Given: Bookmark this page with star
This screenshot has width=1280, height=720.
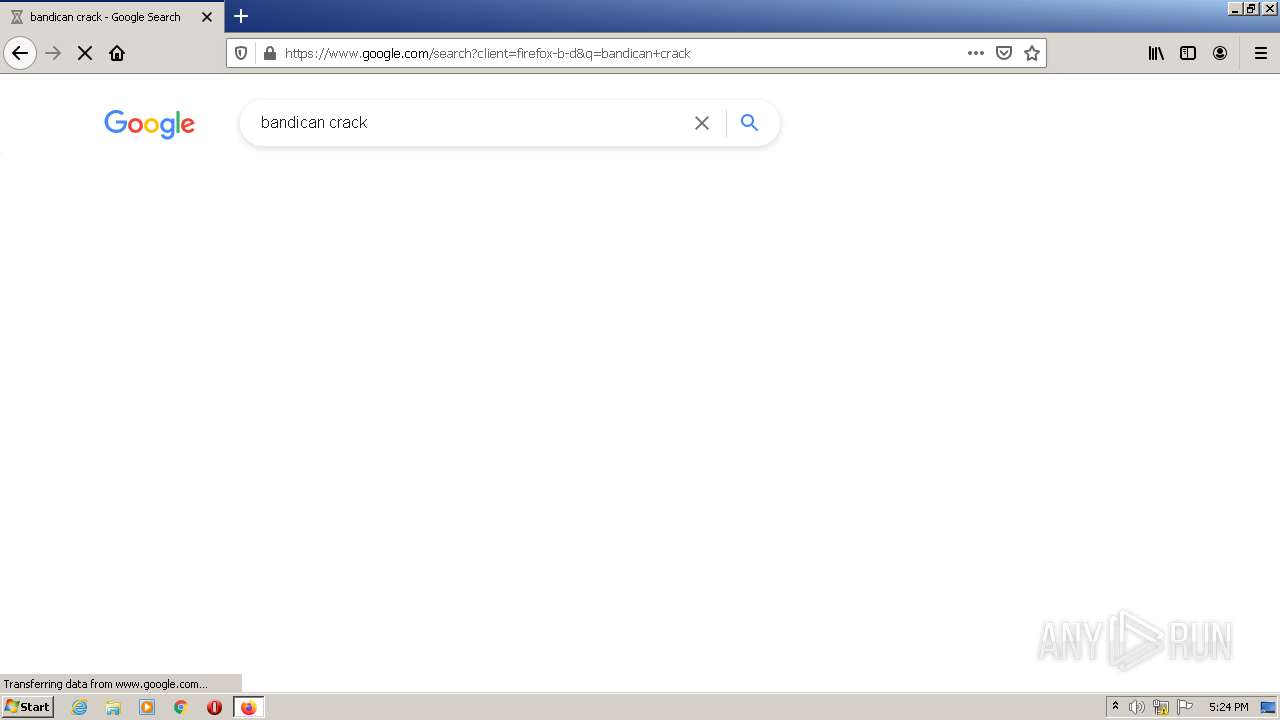Looking at the screenshot, I should 1032,53.
